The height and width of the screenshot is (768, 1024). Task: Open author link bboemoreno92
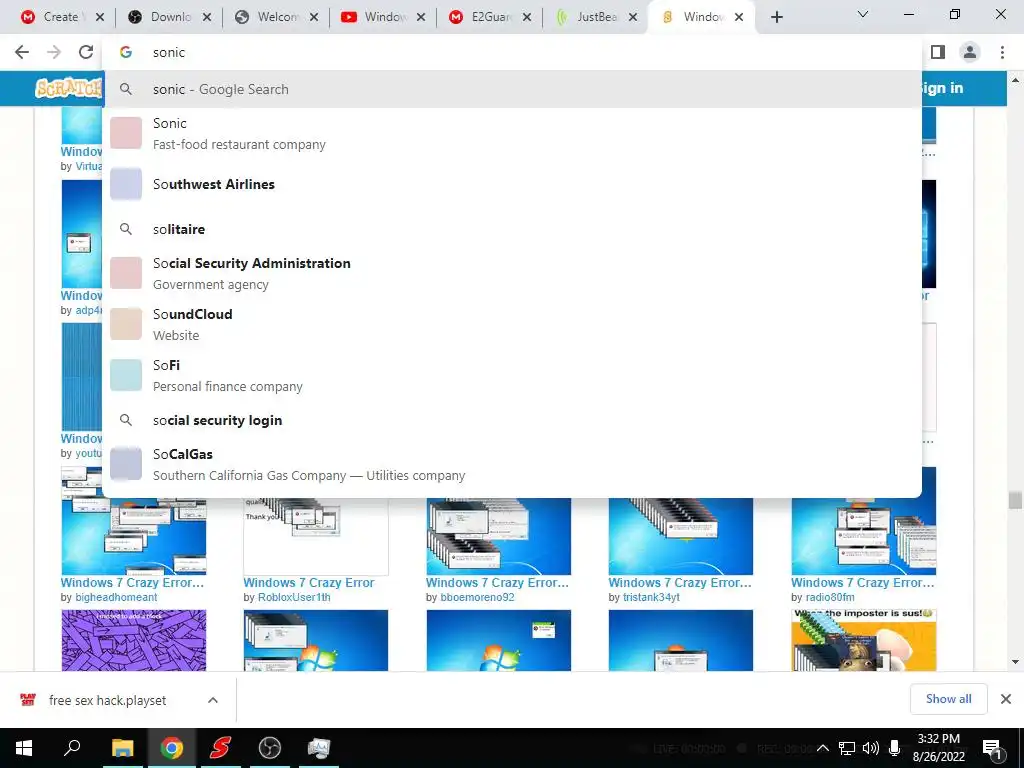[477, 598]
